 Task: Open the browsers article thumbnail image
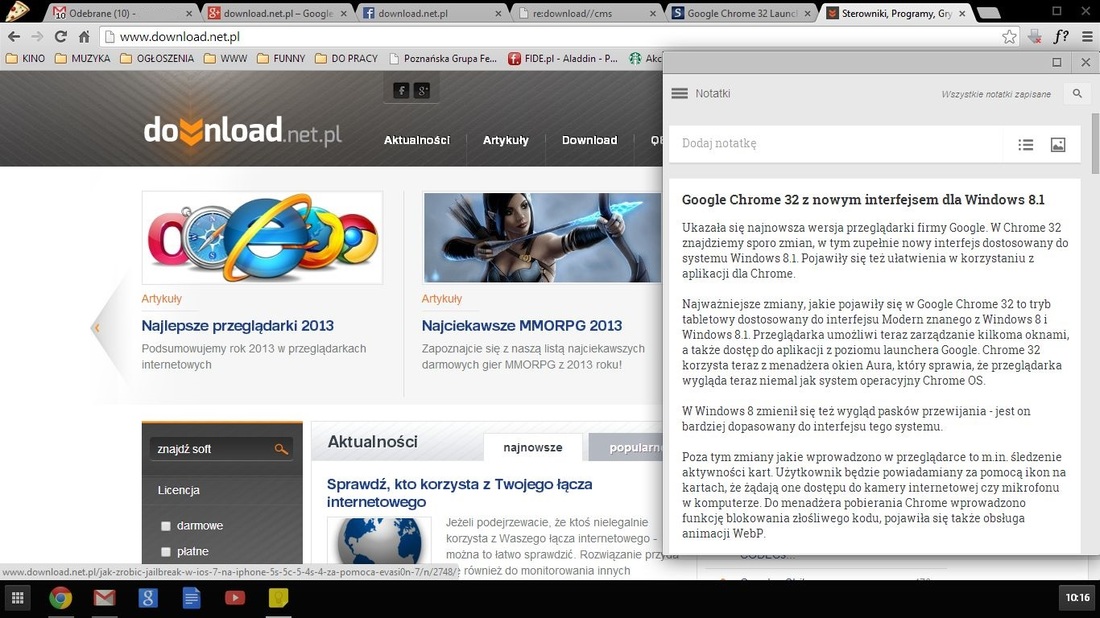[262, 238]
